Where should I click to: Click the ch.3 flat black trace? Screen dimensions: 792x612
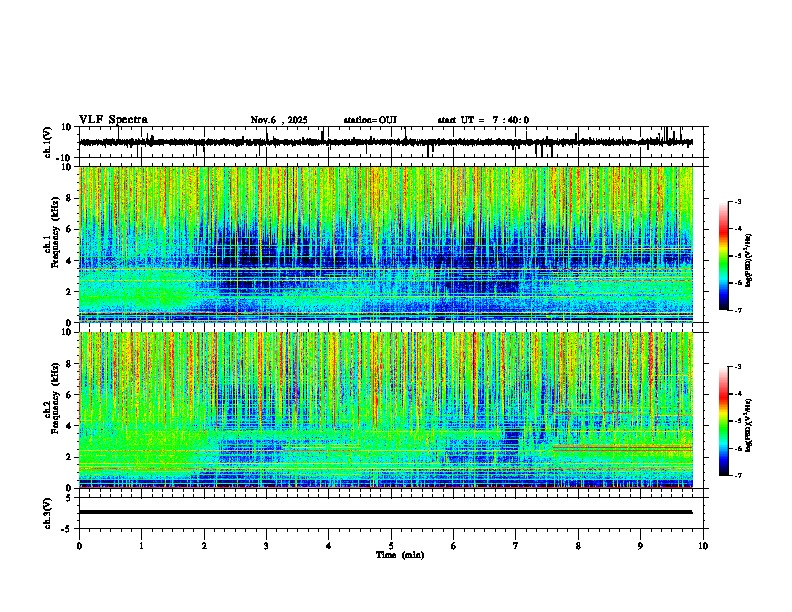[386, 512]
